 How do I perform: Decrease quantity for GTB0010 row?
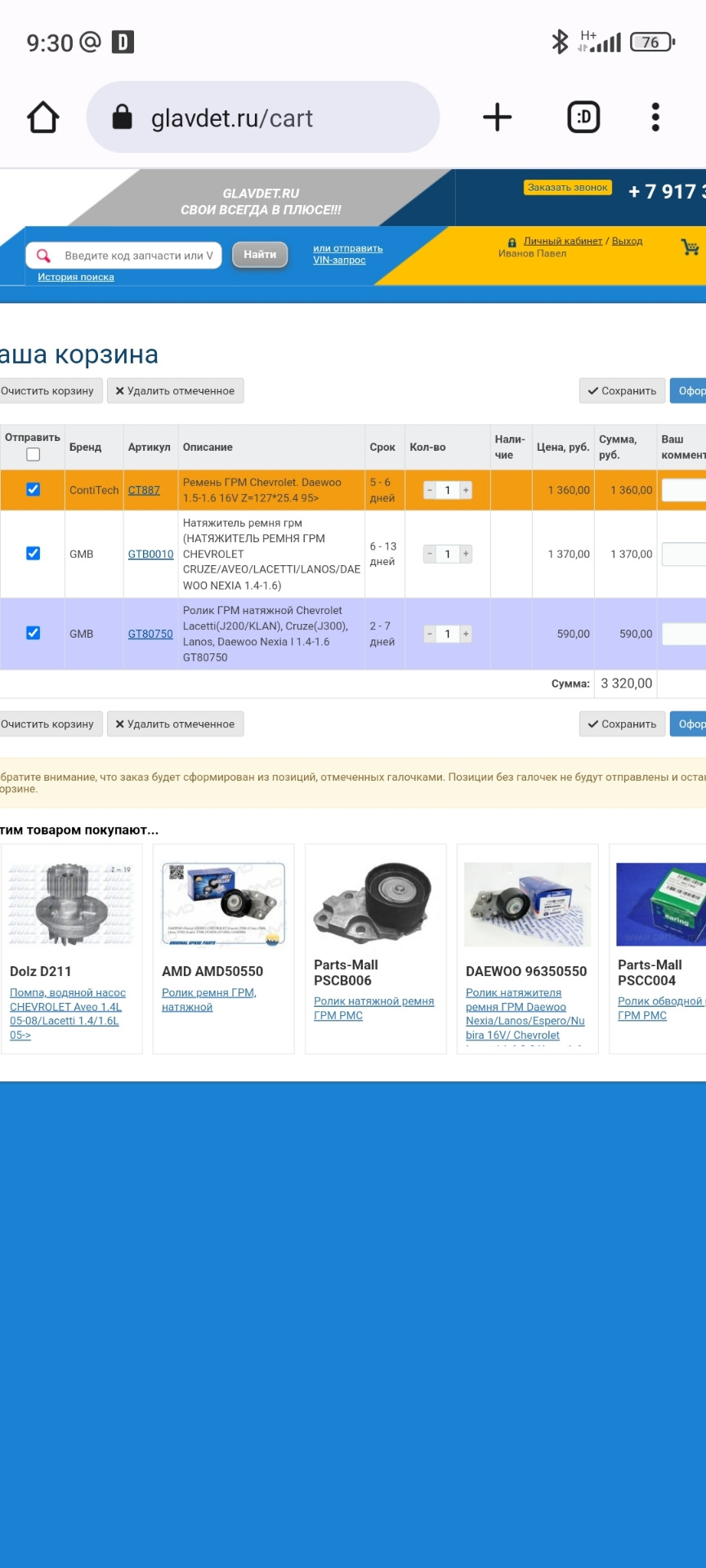pos(430,554)
